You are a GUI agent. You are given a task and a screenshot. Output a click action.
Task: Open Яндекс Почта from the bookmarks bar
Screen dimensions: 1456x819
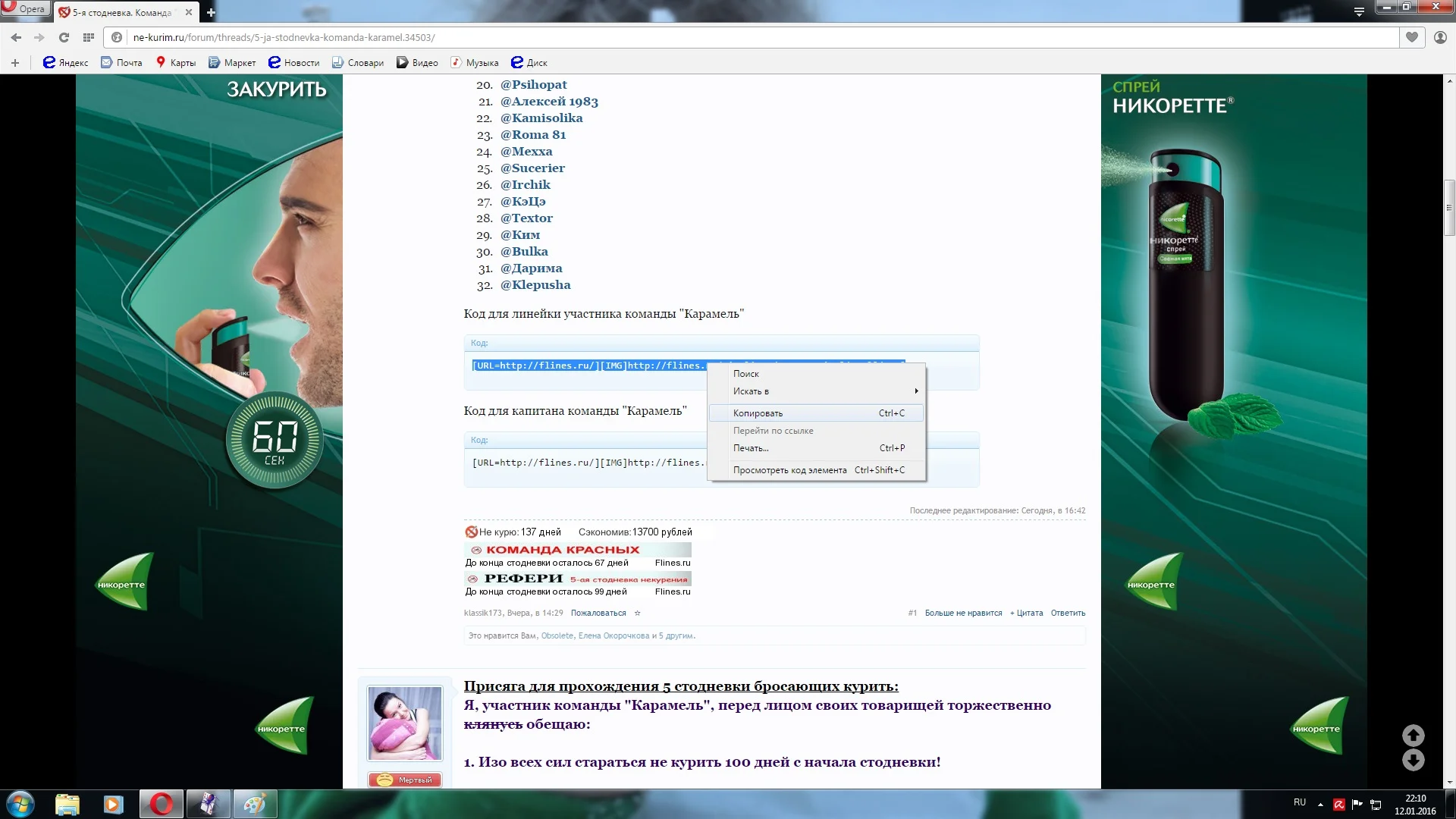tap(120, 62)
